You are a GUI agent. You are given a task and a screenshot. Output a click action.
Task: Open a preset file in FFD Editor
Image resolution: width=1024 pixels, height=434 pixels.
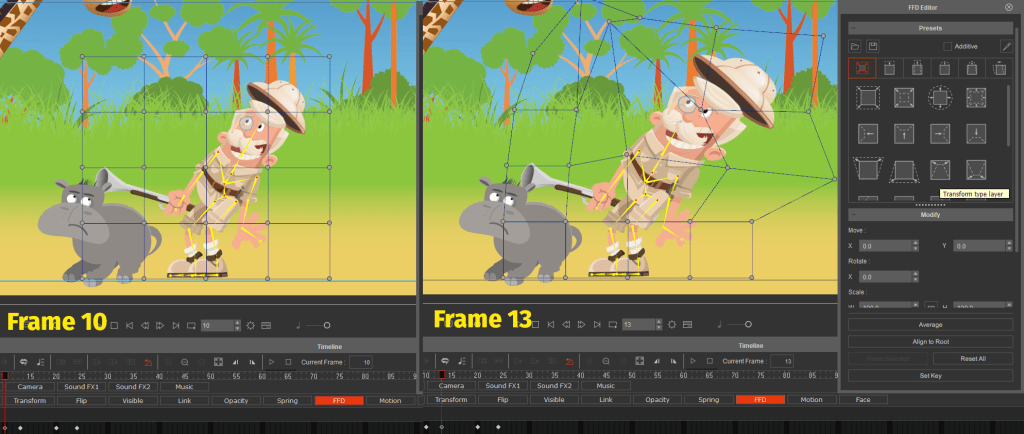pos(855,46)
